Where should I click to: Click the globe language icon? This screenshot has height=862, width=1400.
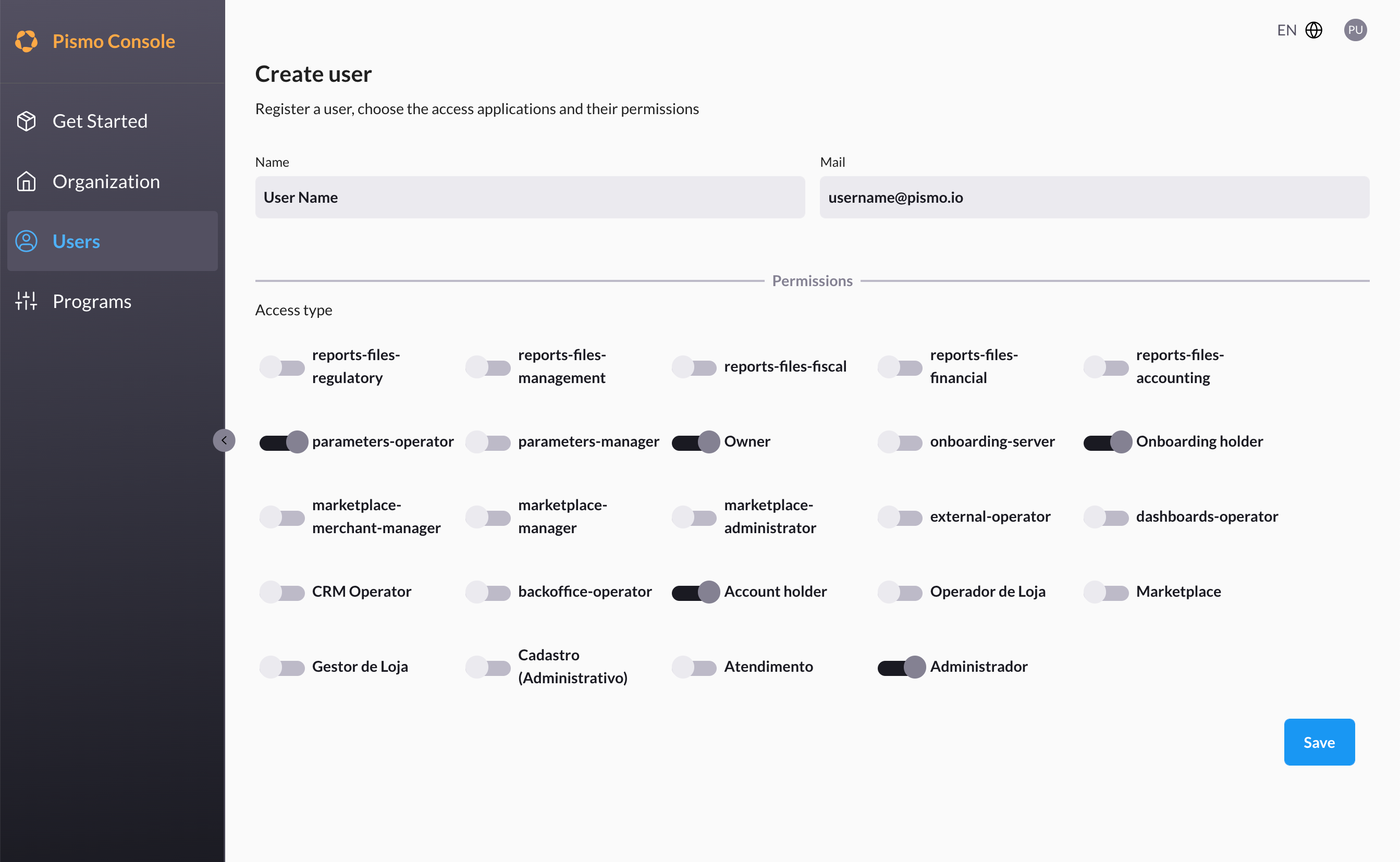1313,30
